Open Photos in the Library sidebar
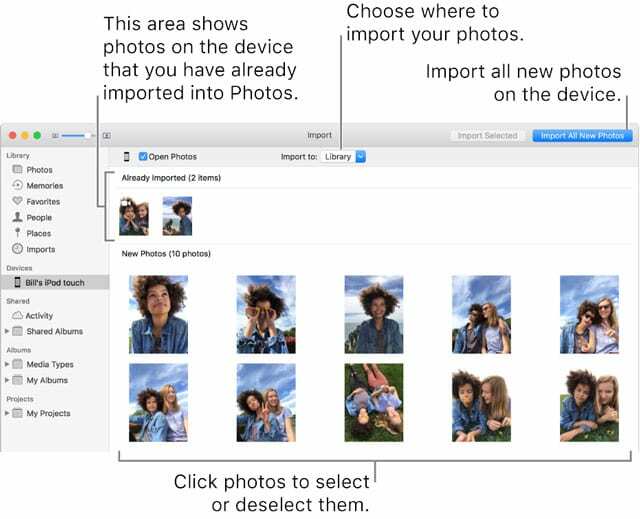Image resolution: width=640 pixels, height=519 pixels. tap(40, 169)
